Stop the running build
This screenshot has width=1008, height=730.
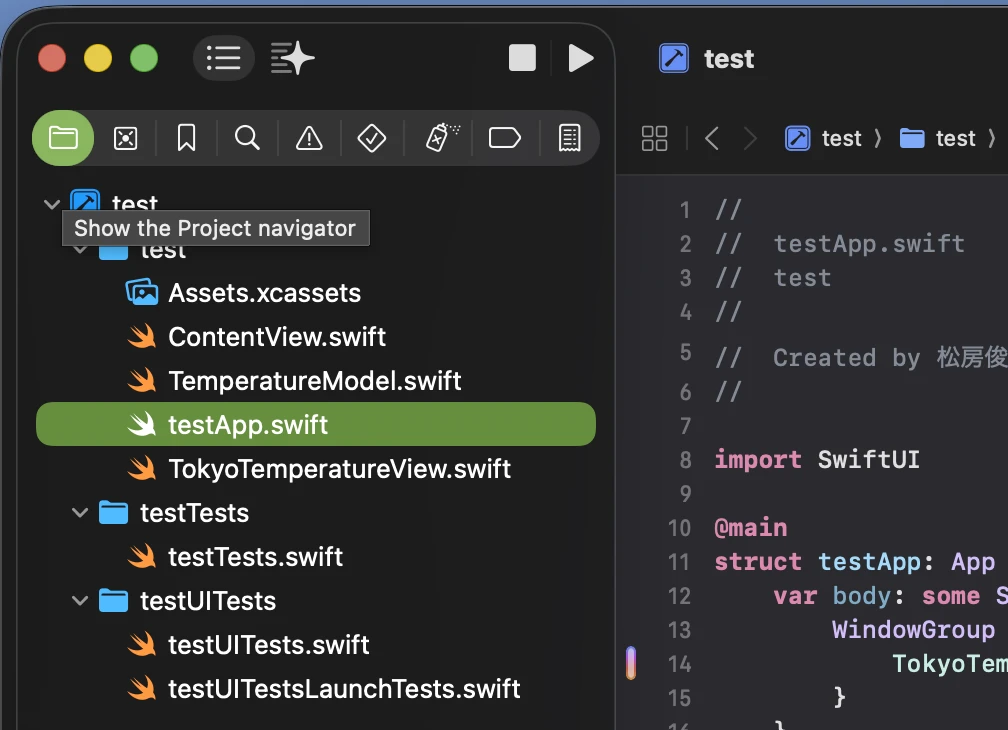coord(522,58)
